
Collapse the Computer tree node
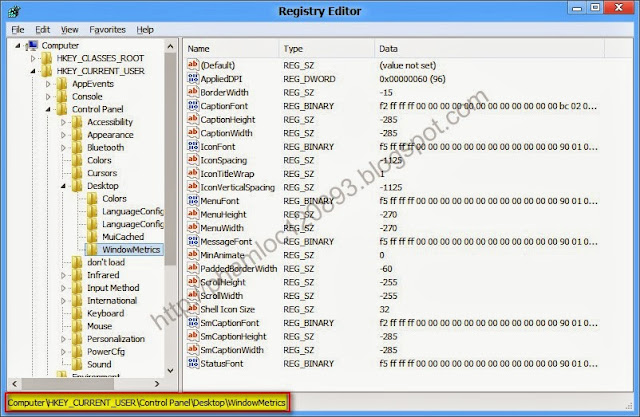tap(18, 46)
